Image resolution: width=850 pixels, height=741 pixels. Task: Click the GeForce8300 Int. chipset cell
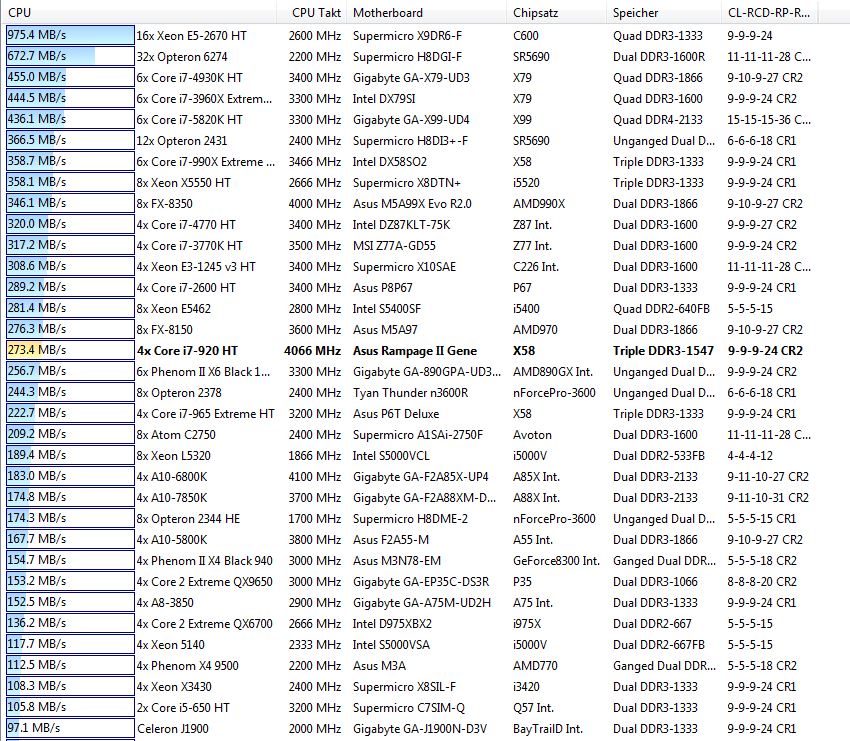coord(556,561)
